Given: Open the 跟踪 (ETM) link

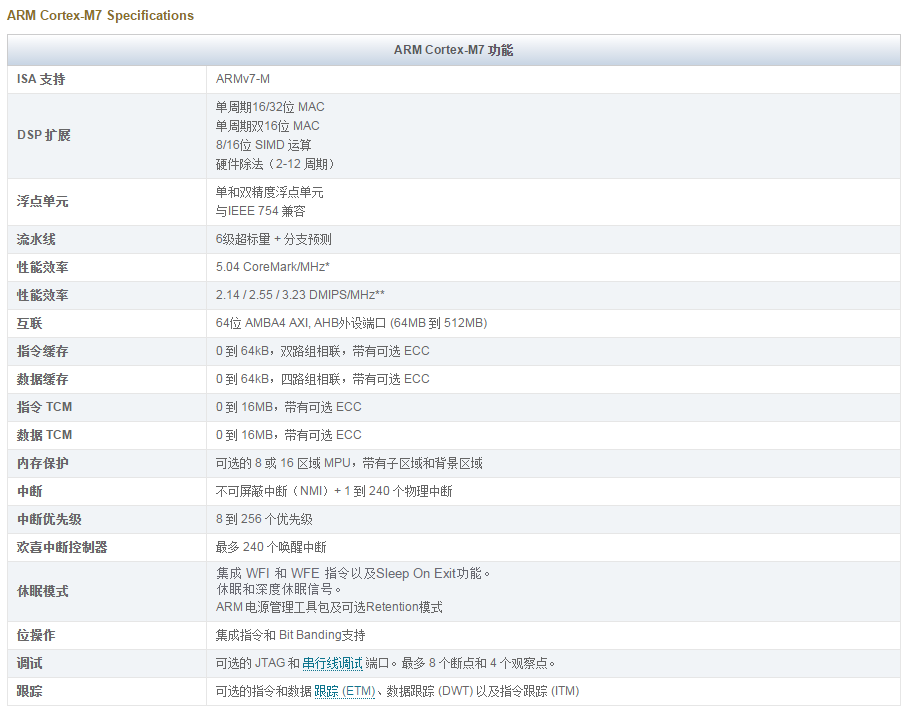Looking at the screenshot, I should pyautogui.click(x=344, y=692).
